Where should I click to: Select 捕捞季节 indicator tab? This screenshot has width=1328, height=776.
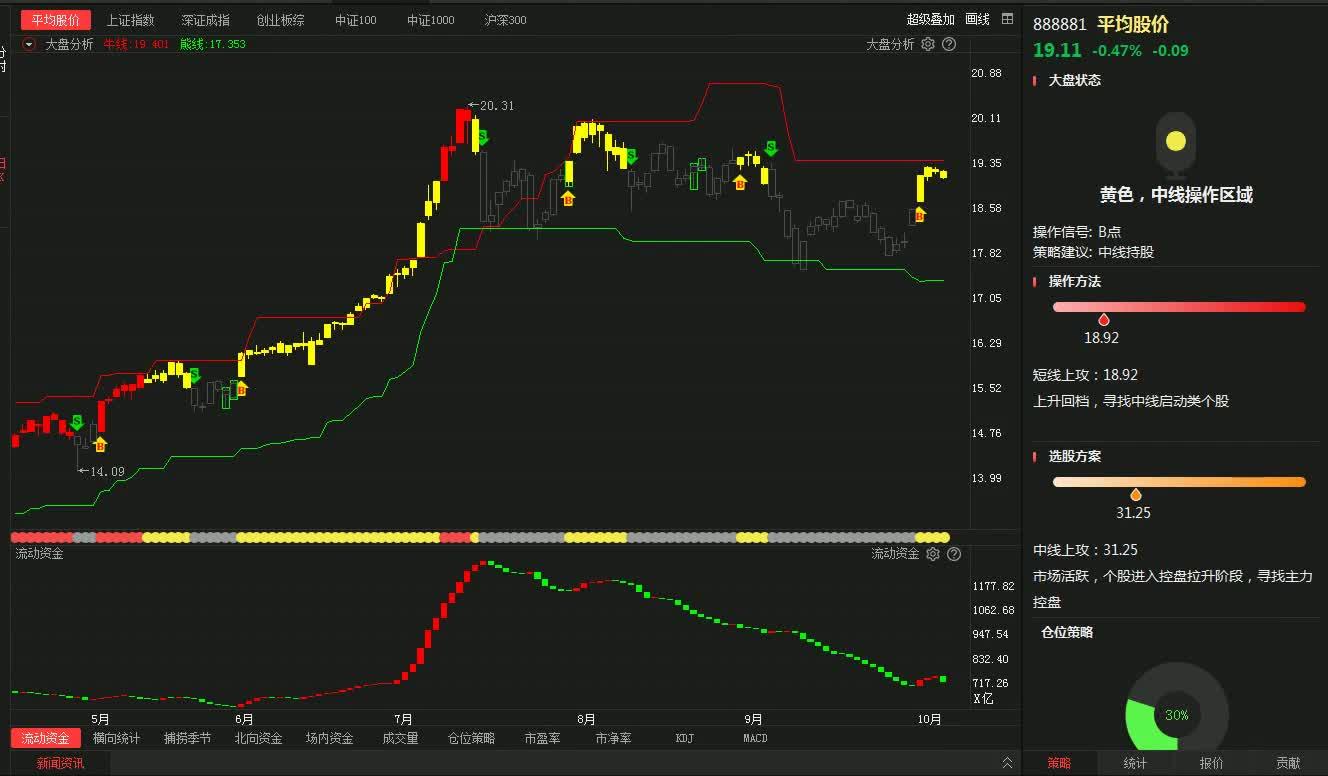tap(188, 738)
